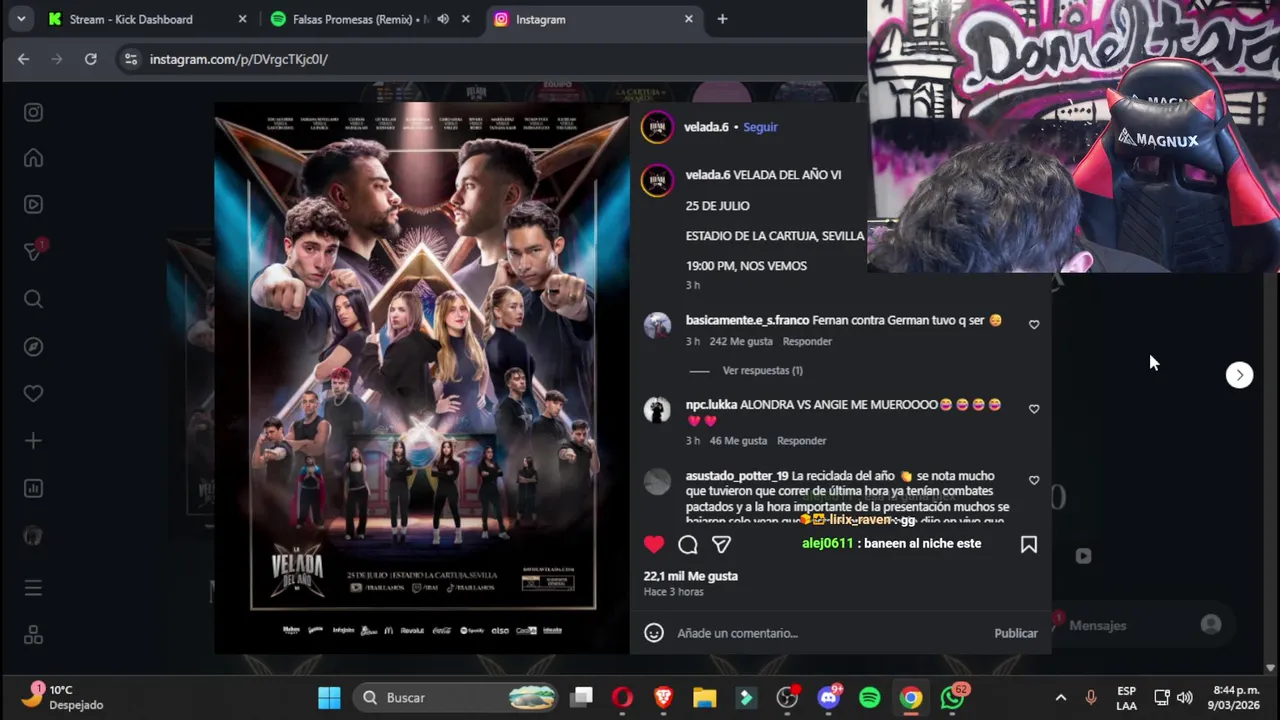Open the Dashboard insights chart icon
The width and height of the screenshot is (1280, 720).
[33, 489]
